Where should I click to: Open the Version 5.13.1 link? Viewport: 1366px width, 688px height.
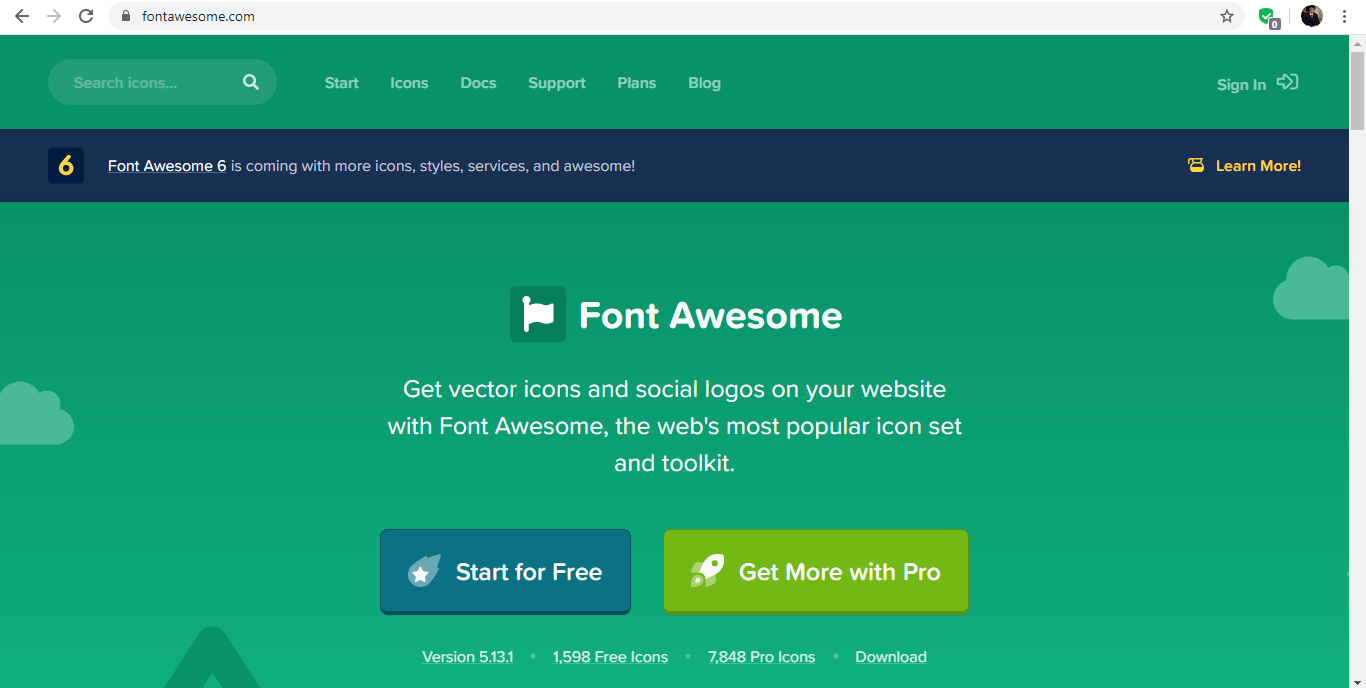[x=467, y=657]
